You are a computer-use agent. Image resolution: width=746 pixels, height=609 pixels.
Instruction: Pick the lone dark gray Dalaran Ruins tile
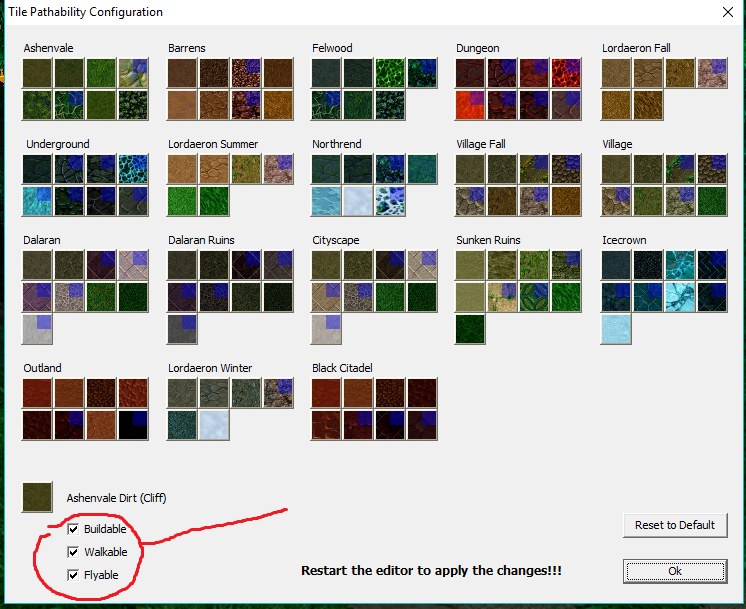click(182, 329)
